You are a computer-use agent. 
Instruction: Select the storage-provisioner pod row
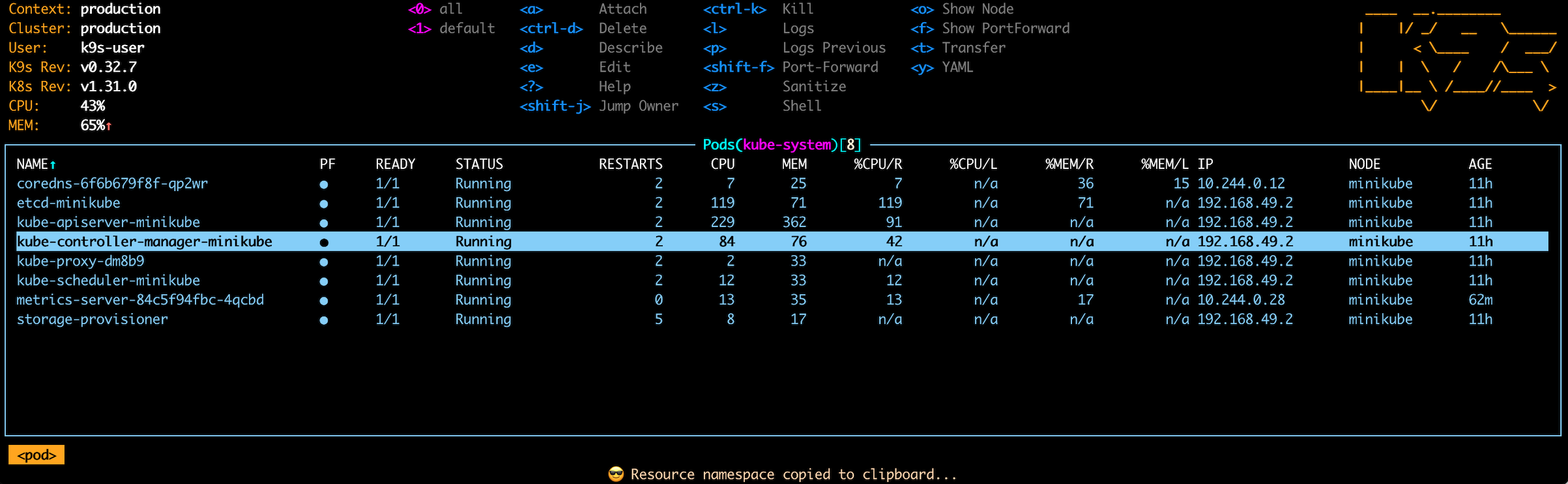(782, 320)
